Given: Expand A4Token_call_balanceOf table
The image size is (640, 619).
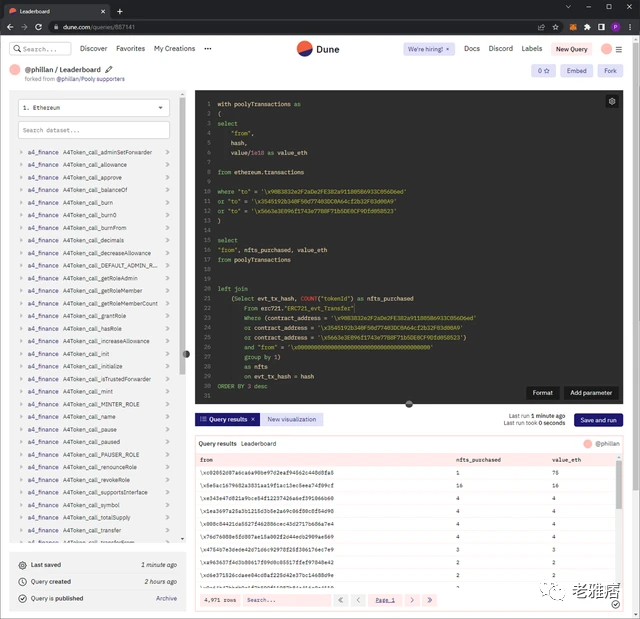Looking at the screenshot, I should [21, 190].
